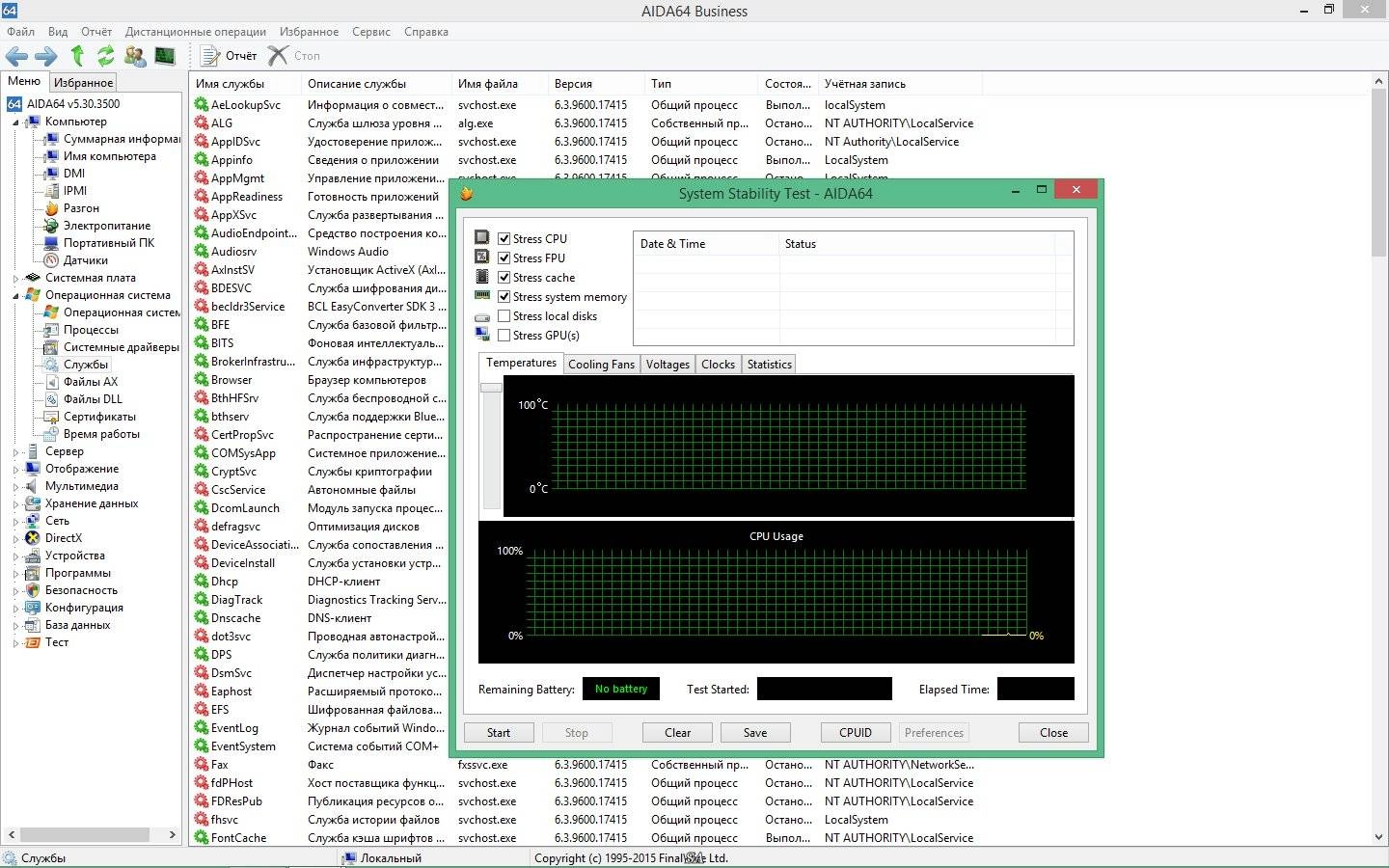Switch to the Statistics tab

click(x=769, y=365)
